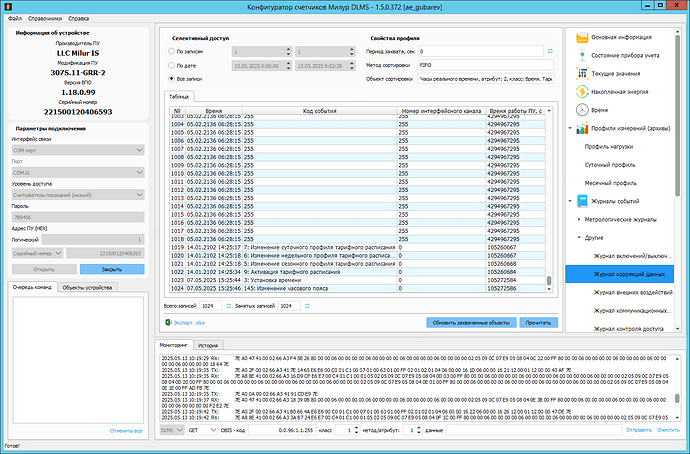Open the Интерфейс связи dropdown

click(78, 150)
